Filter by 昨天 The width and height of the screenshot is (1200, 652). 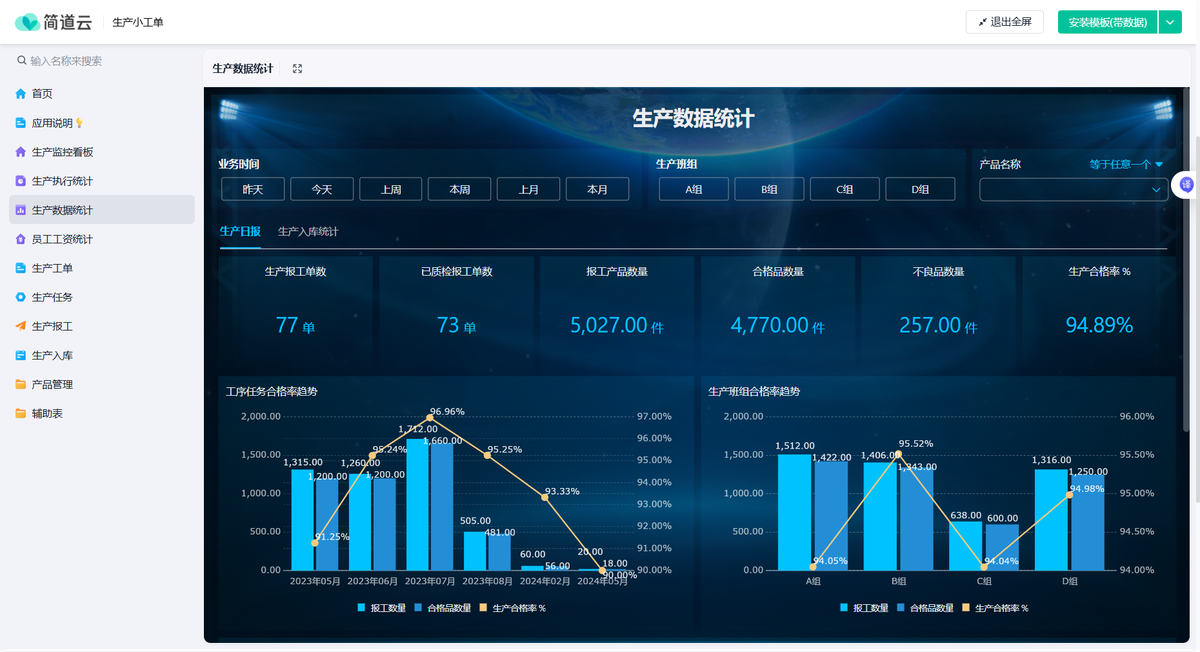point(253,189)
